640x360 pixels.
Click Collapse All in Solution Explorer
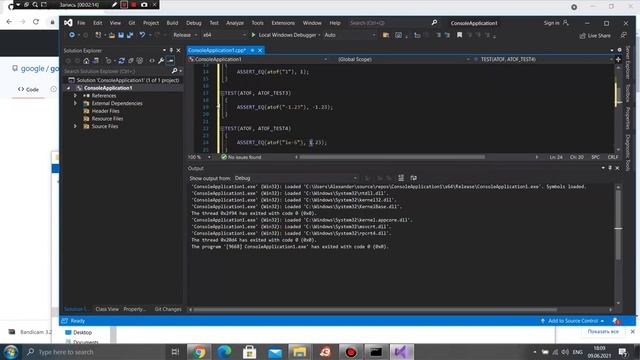[131, 61]
